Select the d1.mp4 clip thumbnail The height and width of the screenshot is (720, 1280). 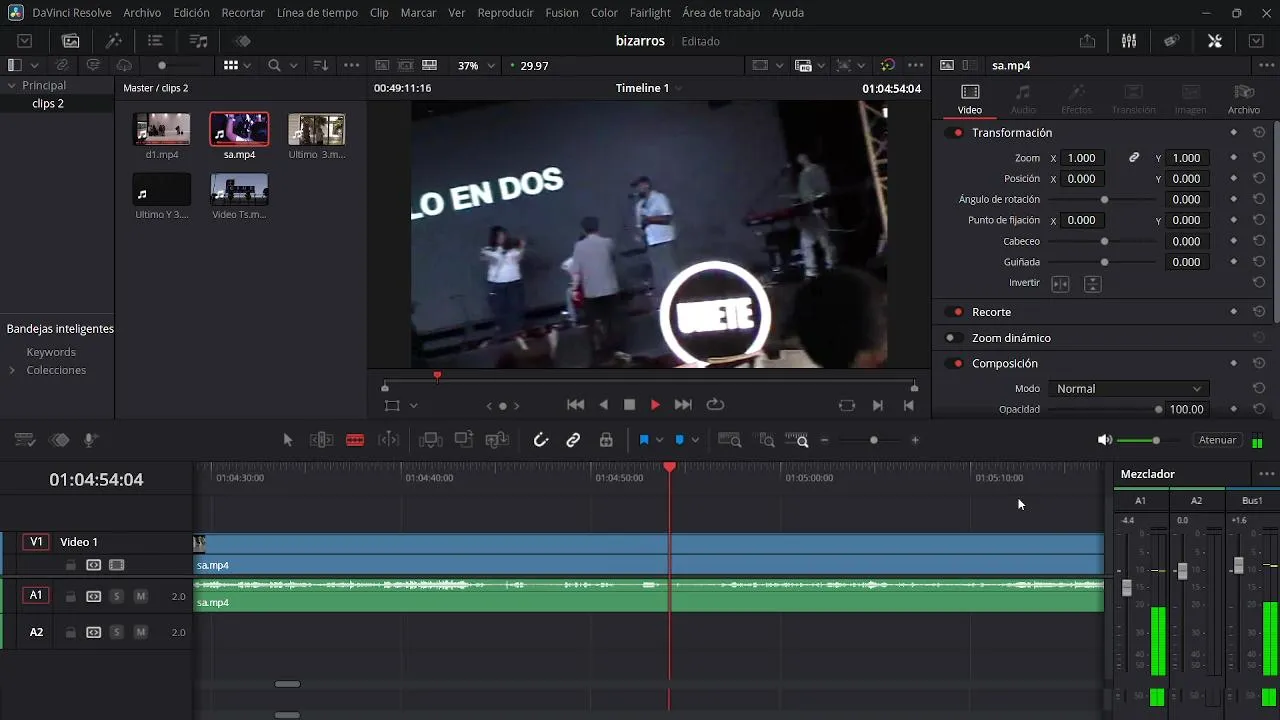pos(162,130)
